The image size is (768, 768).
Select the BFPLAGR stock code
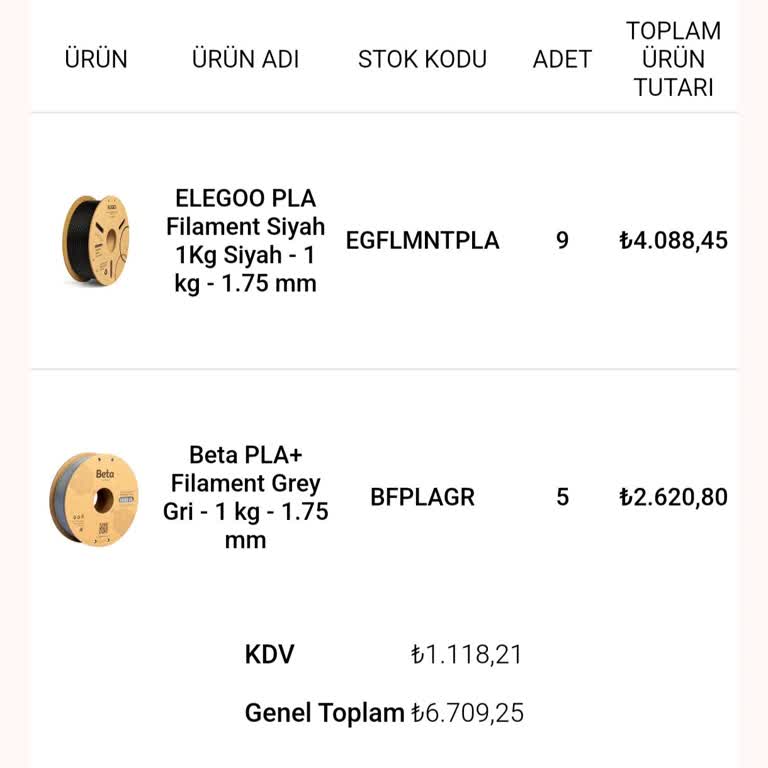[x=422, y=497]
